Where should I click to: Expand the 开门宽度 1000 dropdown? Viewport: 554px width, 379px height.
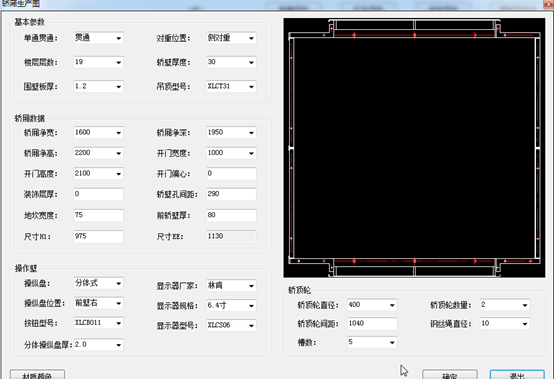pyautogui.click(x=231, y=153)
